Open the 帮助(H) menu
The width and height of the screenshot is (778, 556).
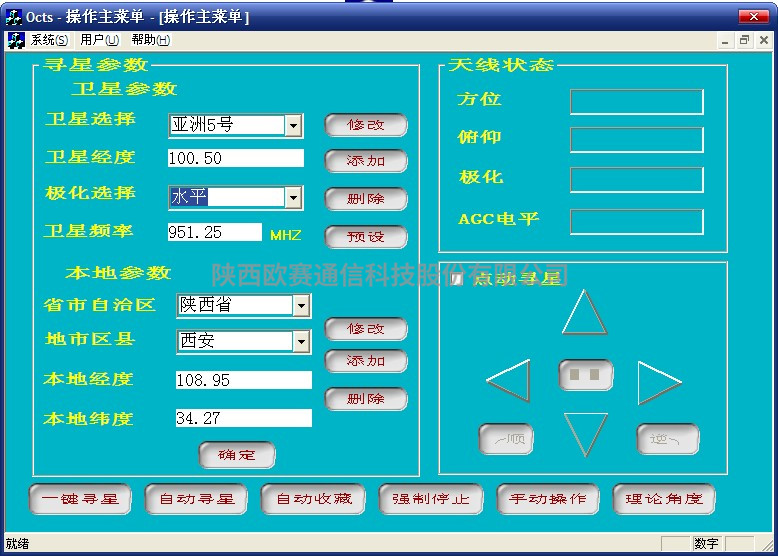pos(150,40)
